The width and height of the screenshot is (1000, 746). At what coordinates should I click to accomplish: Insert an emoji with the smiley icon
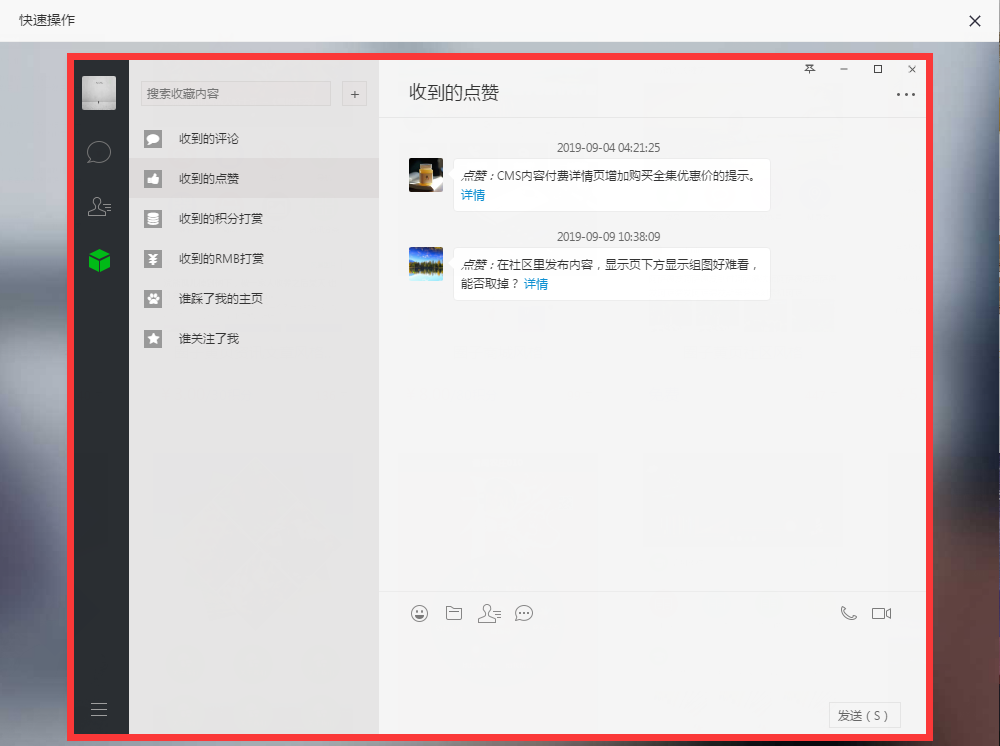point(420,613)
